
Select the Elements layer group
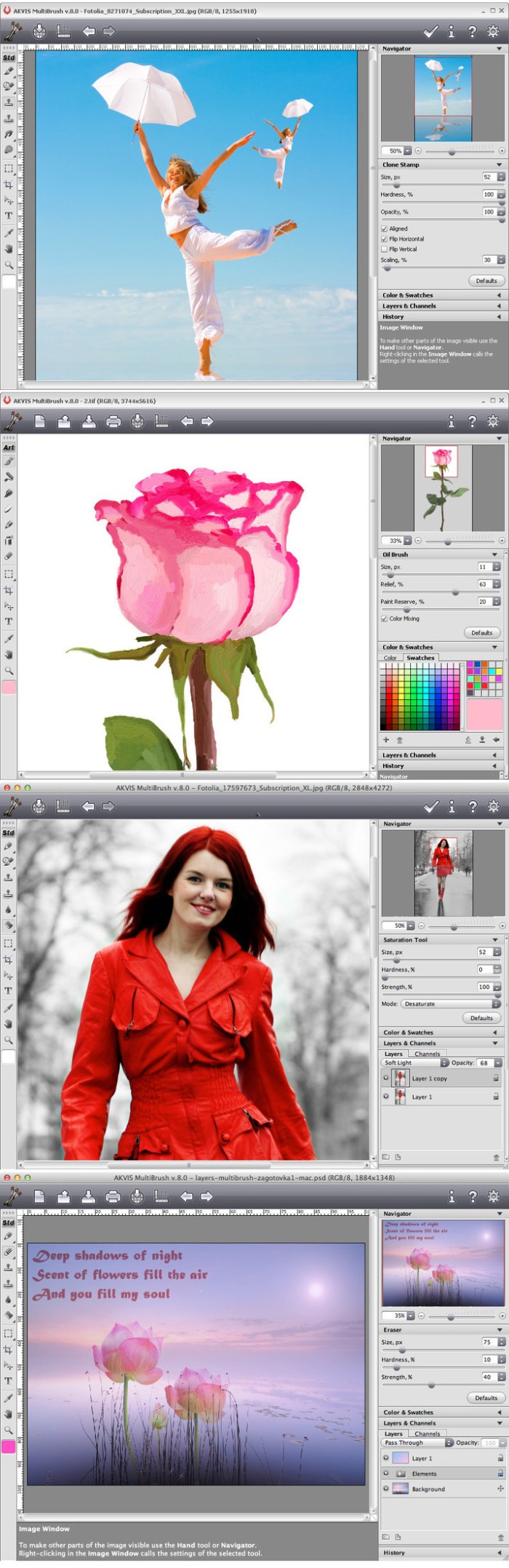tap(425, 1473)
